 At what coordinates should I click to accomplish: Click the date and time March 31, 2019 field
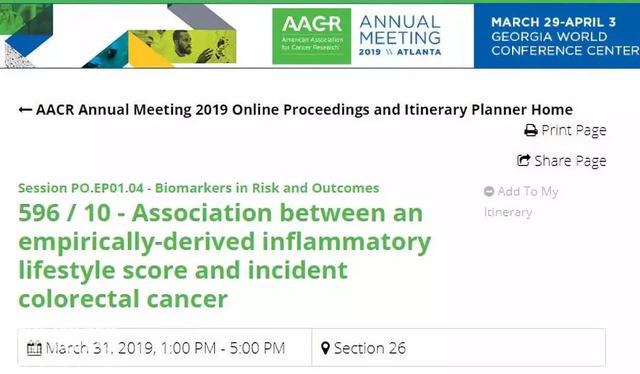[x=165, y=348]
